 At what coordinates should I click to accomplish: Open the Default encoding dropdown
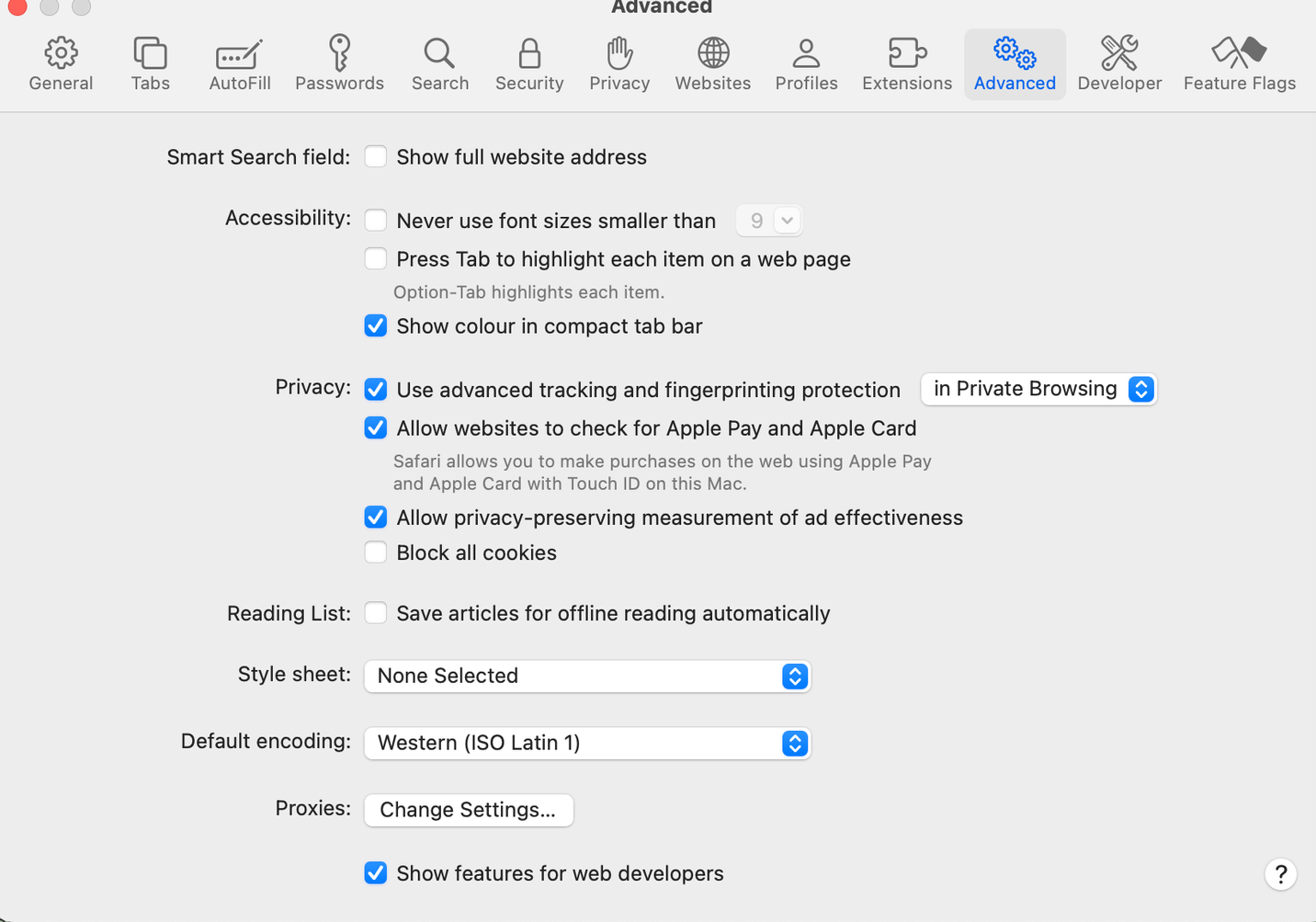(587, 743)
